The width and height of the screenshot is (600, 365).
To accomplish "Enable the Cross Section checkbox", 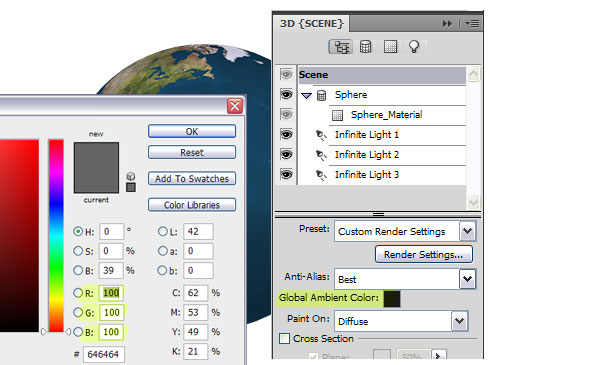I will [284, 339].
